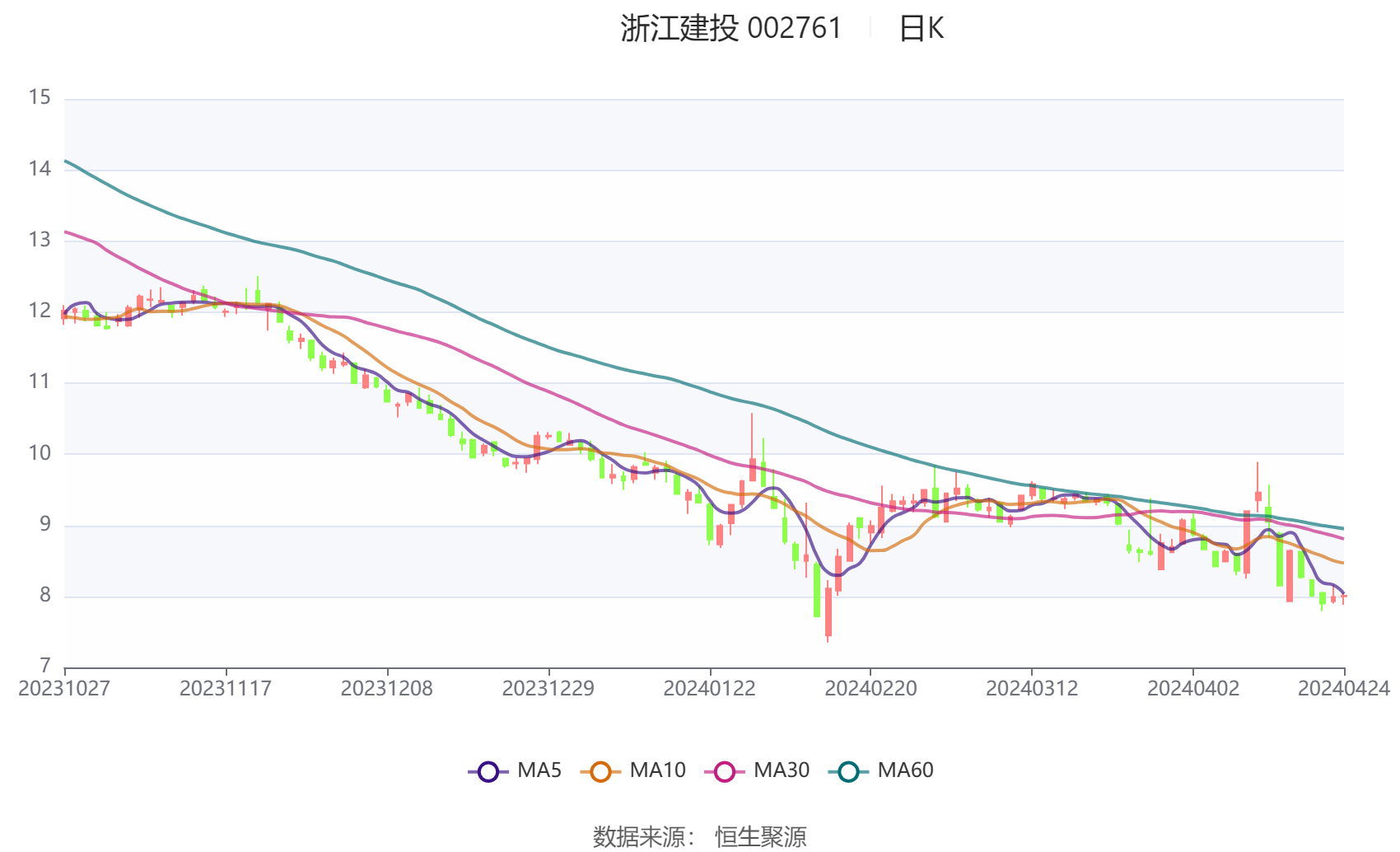The height and width of the screenshot is (852, 1400).
Task: Toggle the MA10 legend series
Action: pyautogui.click(x=632, y=771)
